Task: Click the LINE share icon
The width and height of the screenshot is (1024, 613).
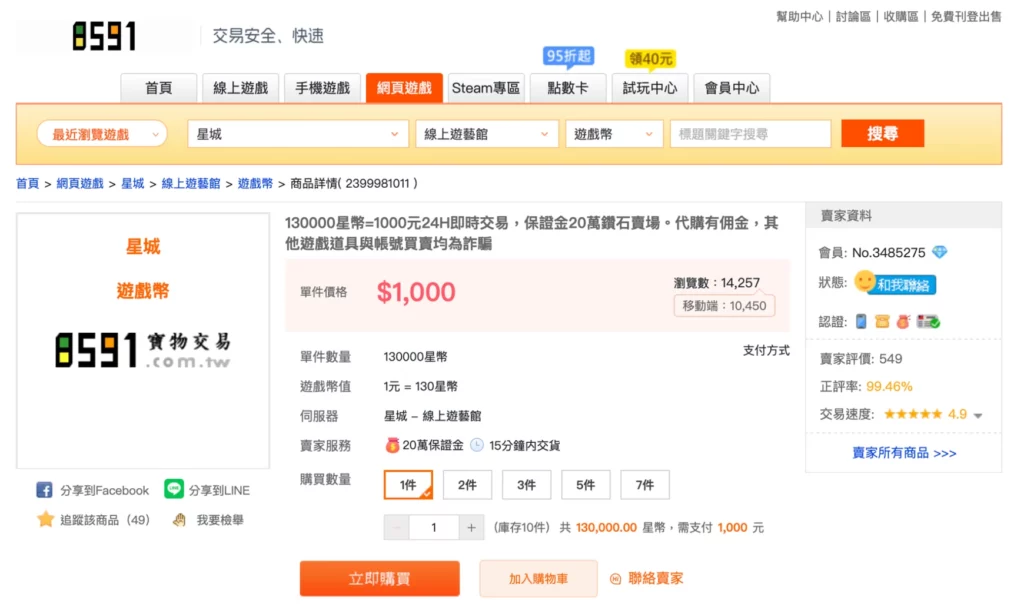Action: click(174, 490)
